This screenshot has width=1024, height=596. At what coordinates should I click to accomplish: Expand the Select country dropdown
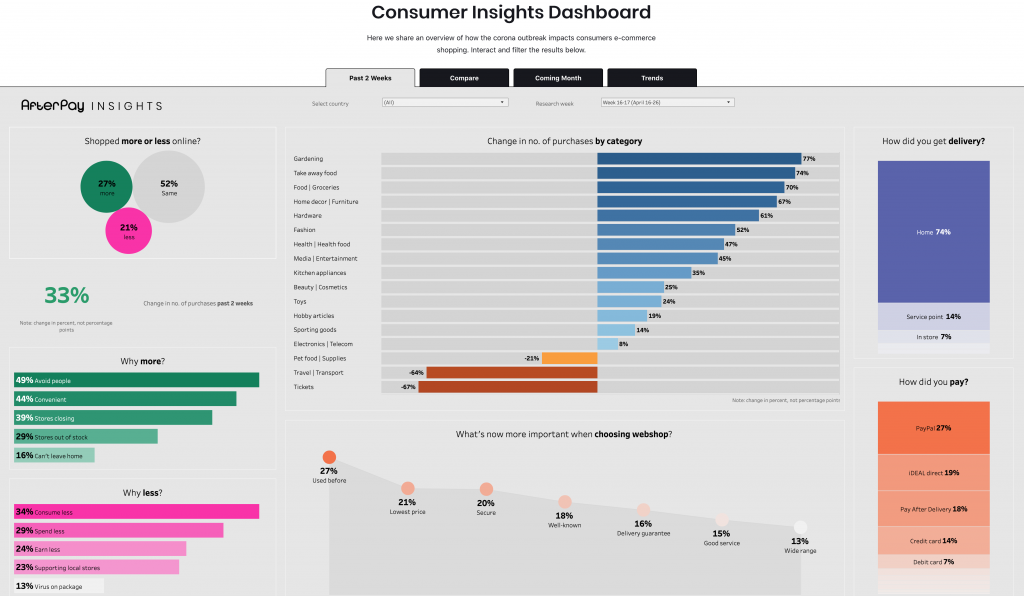coord(445,102)
